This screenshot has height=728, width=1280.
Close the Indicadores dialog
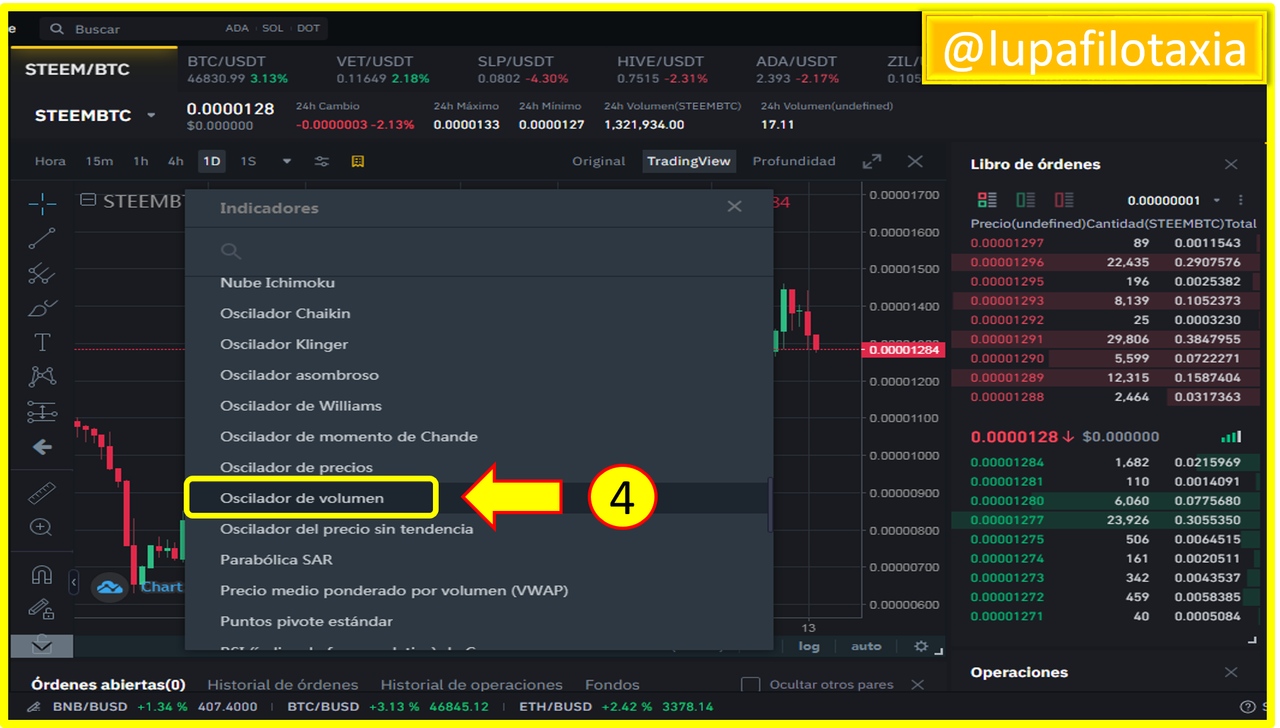coord(734,206)
